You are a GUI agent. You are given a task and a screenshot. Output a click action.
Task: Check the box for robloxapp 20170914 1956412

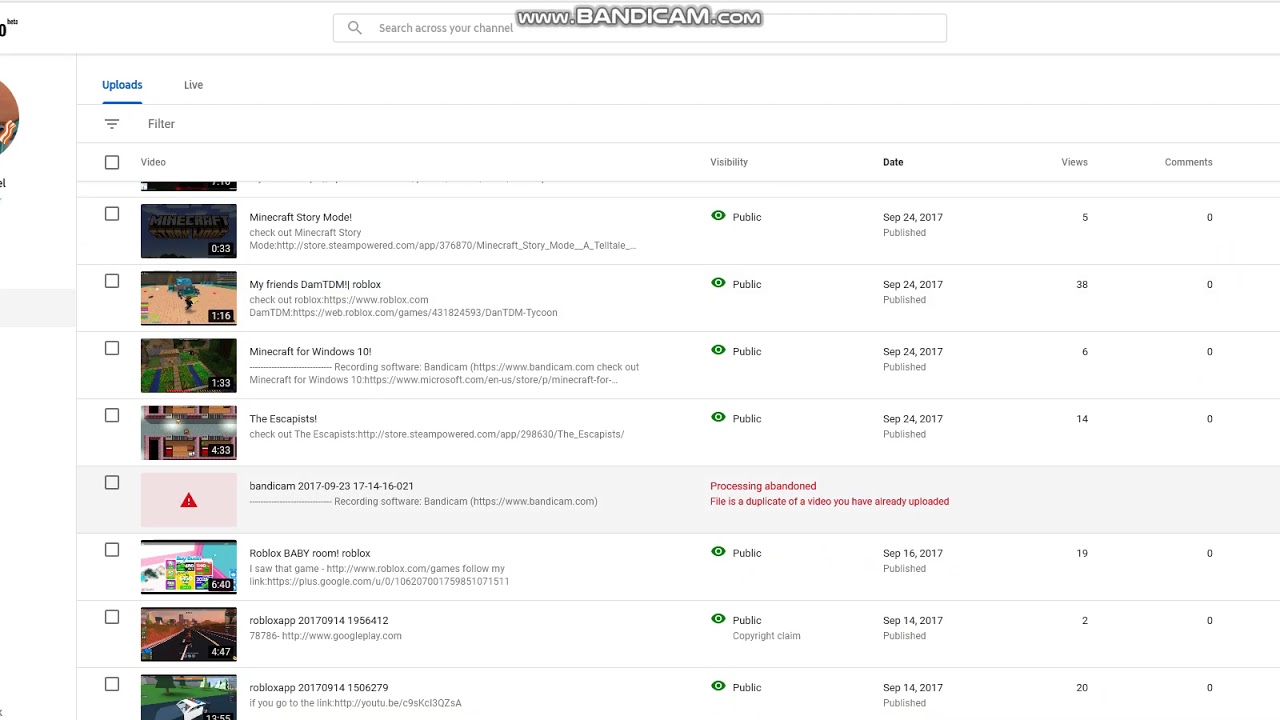tap(112, 617)
